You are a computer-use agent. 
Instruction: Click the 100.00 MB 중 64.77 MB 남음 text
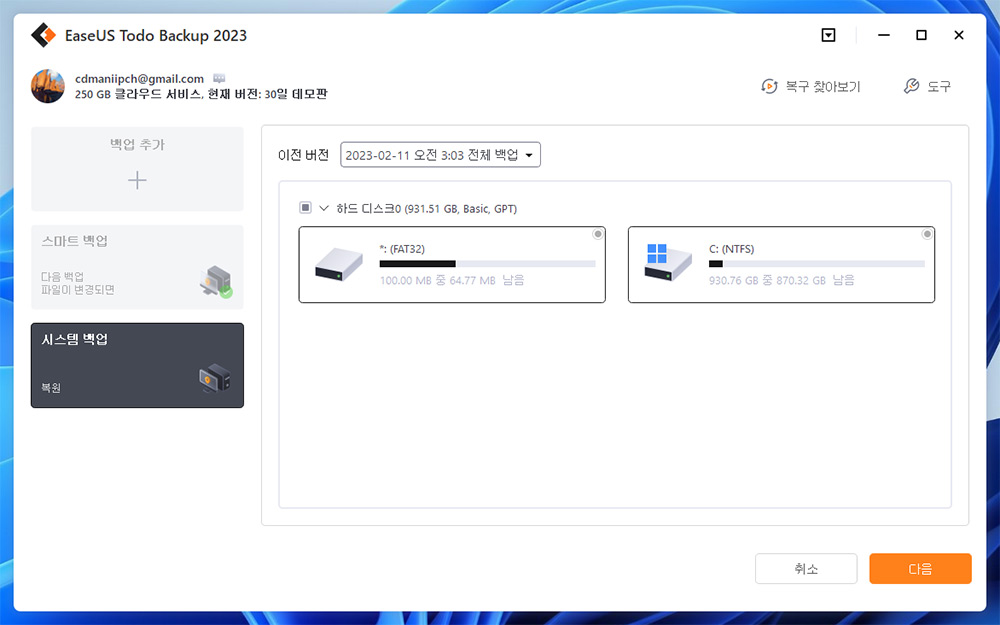[452, 280]
